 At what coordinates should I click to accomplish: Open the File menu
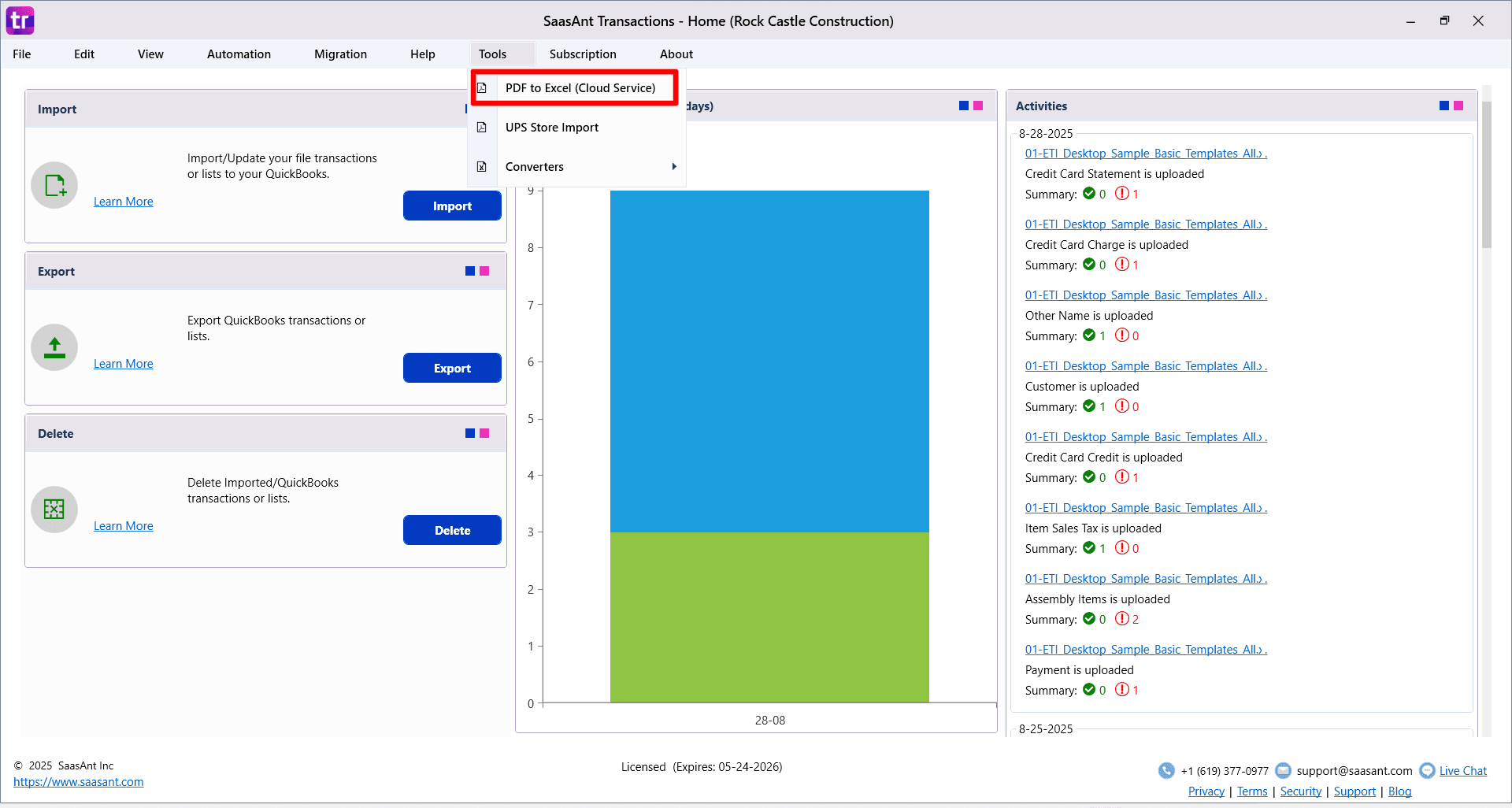[x=22, y=54]
